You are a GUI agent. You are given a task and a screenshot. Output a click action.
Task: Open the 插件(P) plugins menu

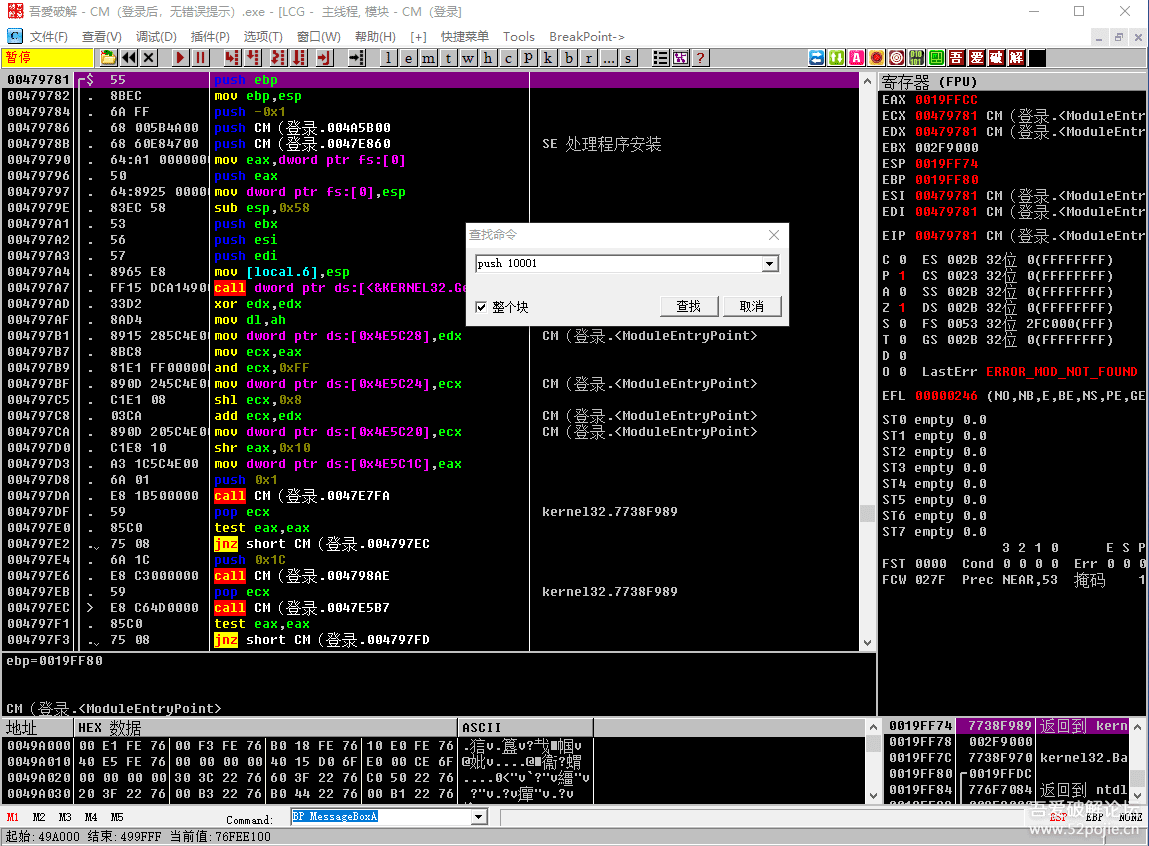point(210,36)
